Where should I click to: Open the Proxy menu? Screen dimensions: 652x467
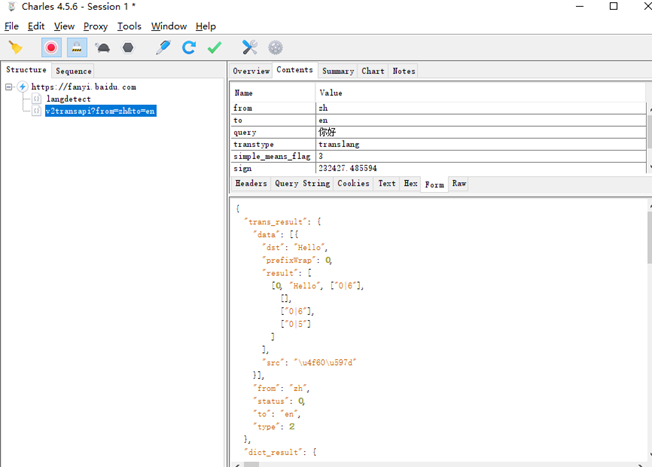tap(96, 26)
